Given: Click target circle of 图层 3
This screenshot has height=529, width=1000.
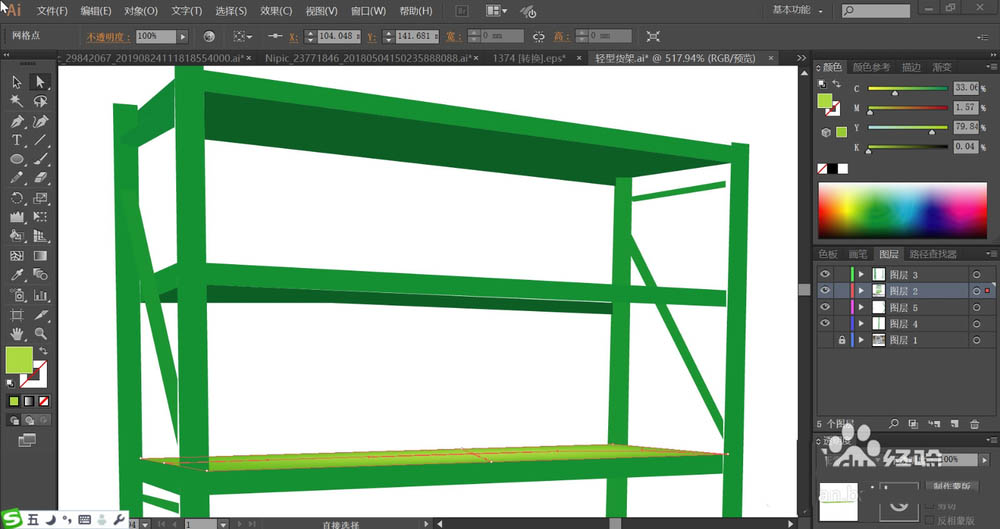Looking at the screenshot, I should (x=976, y=274).
